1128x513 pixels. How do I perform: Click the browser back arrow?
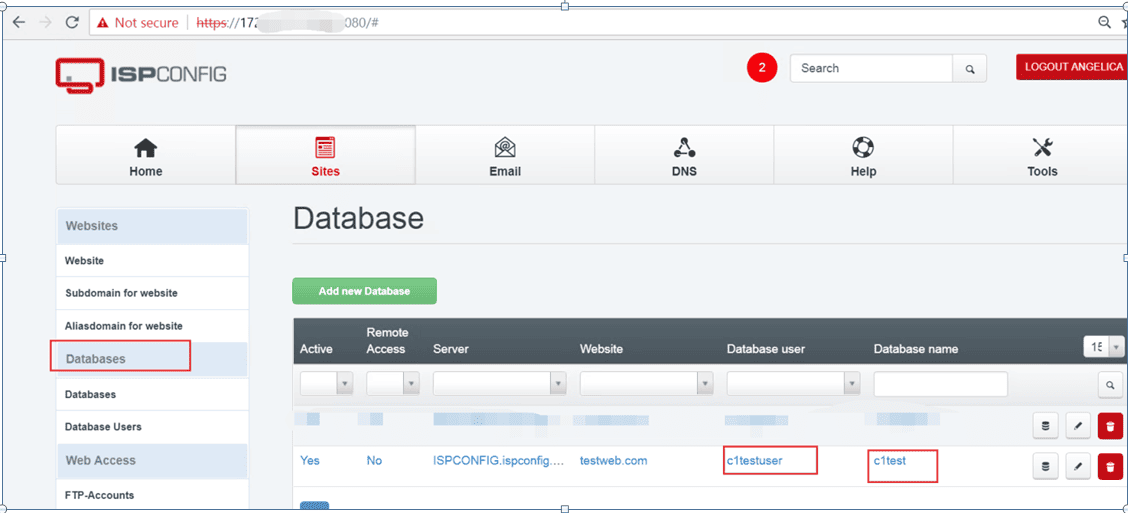[x=19, y=22]
